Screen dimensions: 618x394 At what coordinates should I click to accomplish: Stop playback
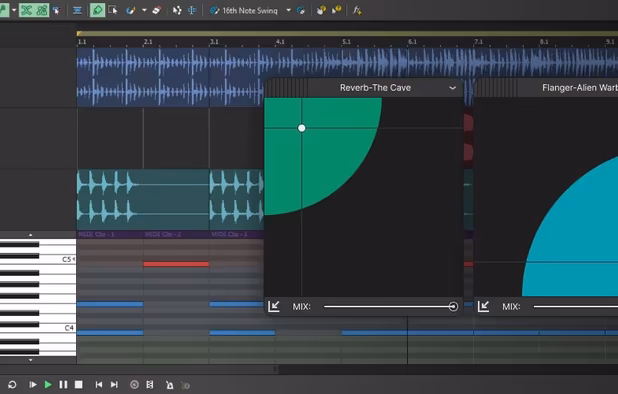pyautogui.click(x=78, y=385)
